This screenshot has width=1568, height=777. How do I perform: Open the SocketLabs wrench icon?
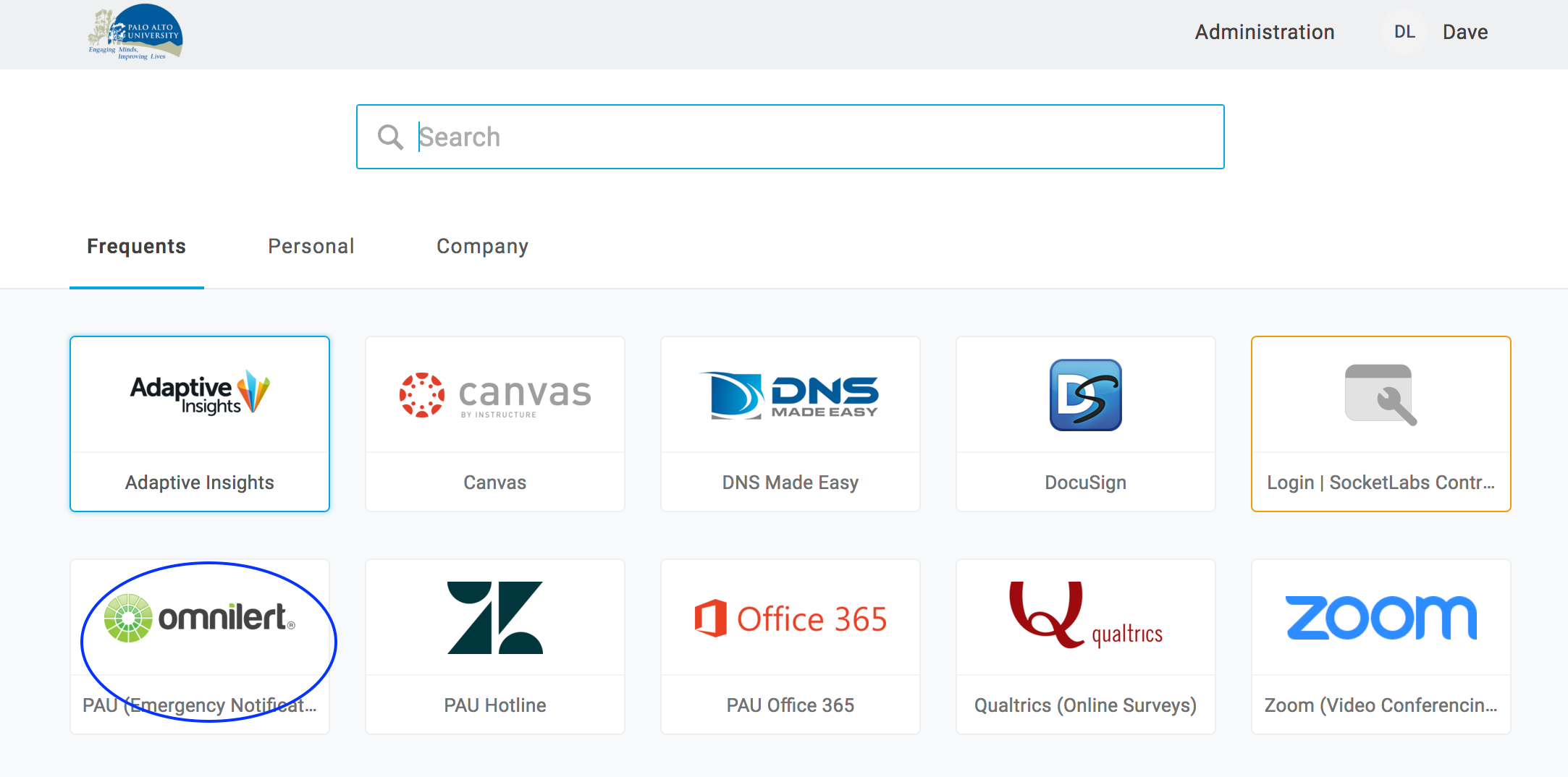tap(1381, 394)
